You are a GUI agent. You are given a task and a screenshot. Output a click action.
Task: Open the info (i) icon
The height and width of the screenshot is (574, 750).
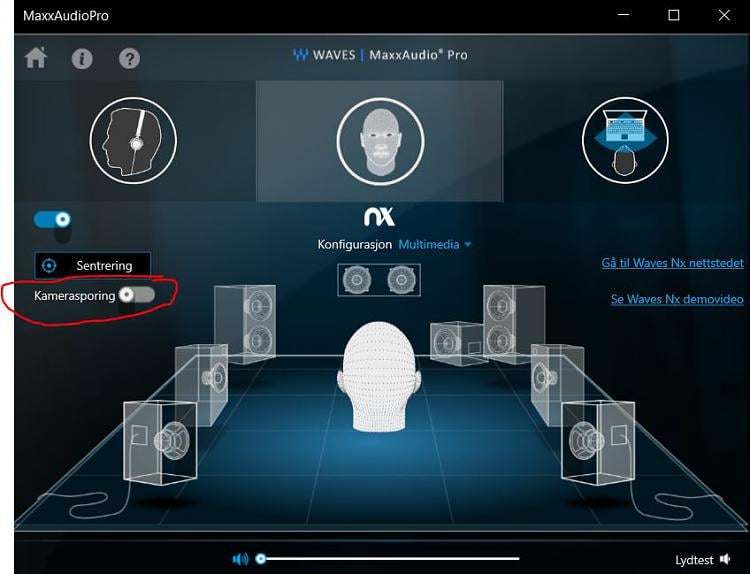point(82,59)
